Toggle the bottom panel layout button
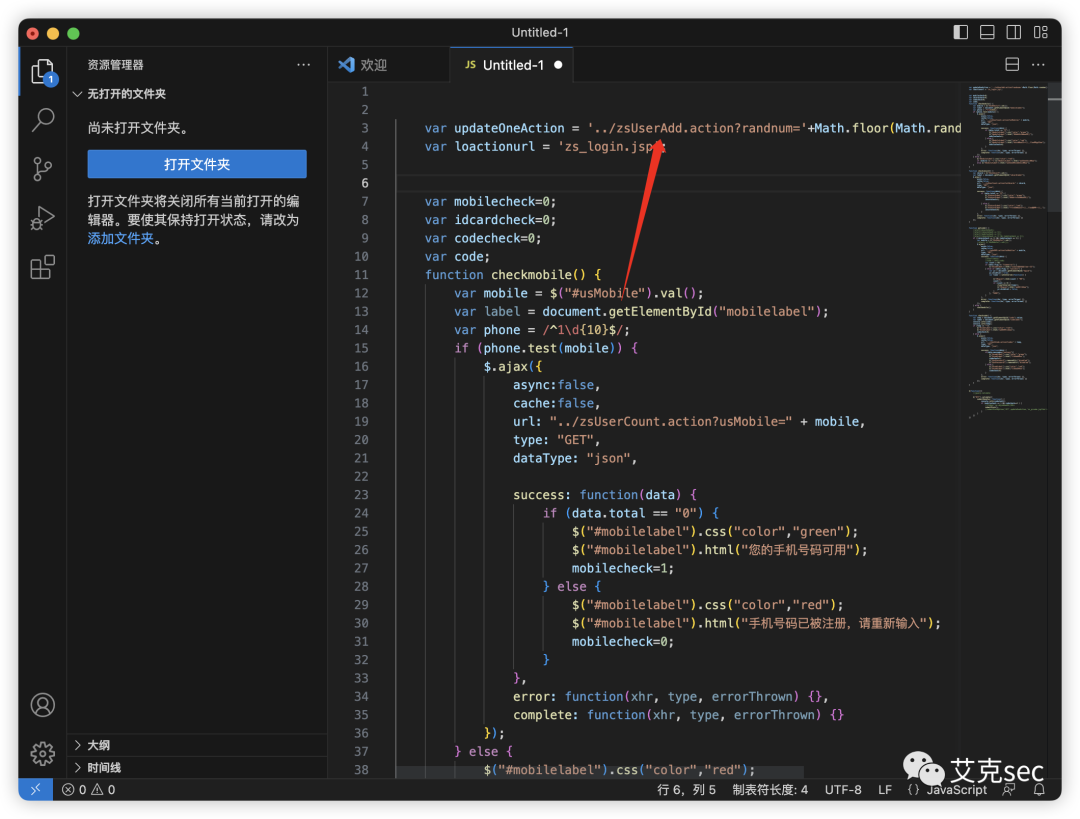 point(987,33)
